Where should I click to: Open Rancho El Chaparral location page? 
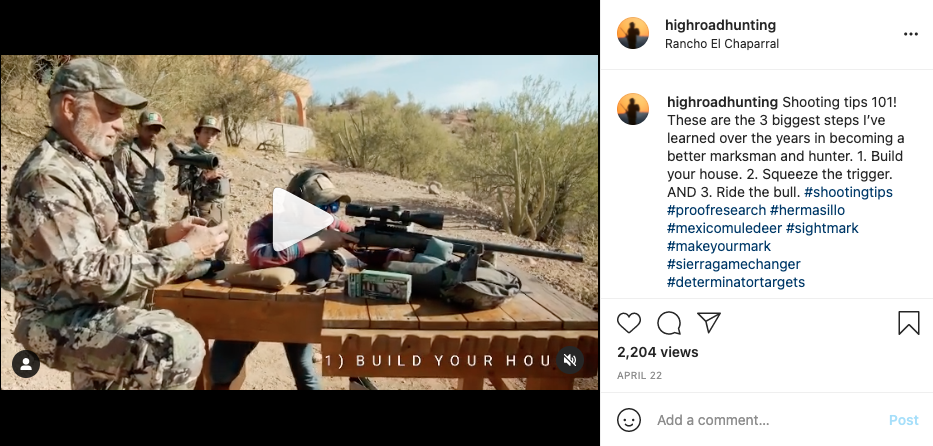[x=722, y=44]
